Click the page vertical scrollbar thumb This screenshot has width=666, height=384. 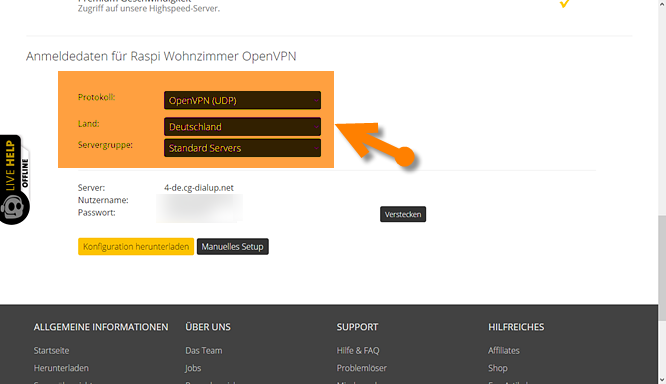662,268
